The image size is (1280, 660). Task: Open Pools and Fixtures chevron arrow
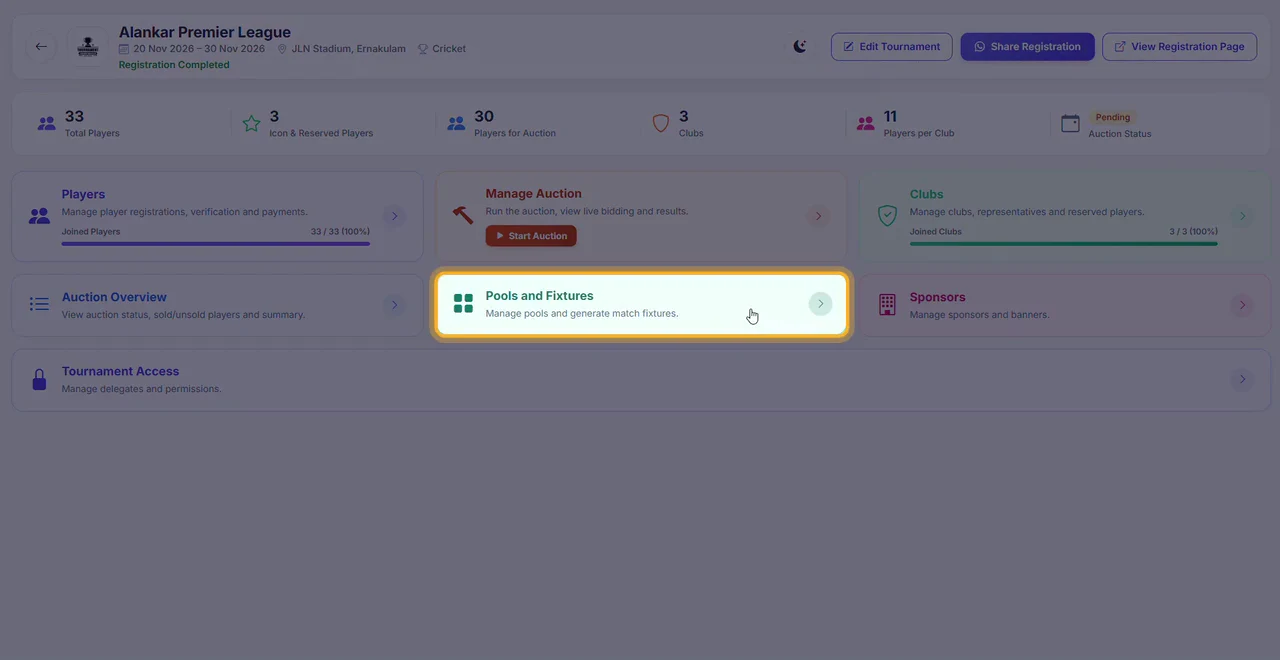(820, 304)
